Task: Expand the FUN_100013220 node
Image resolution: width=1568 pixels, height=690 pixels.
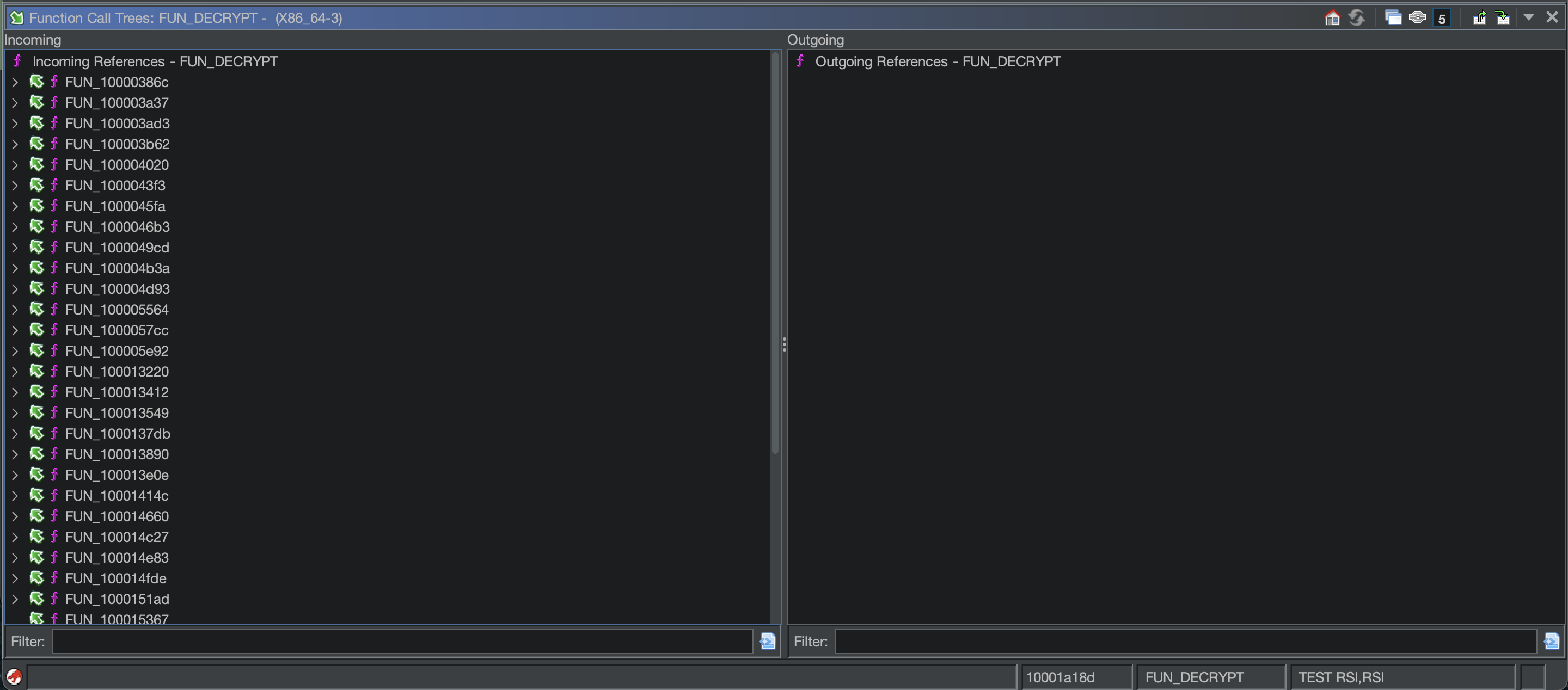Action: click(x=15, y=372)
